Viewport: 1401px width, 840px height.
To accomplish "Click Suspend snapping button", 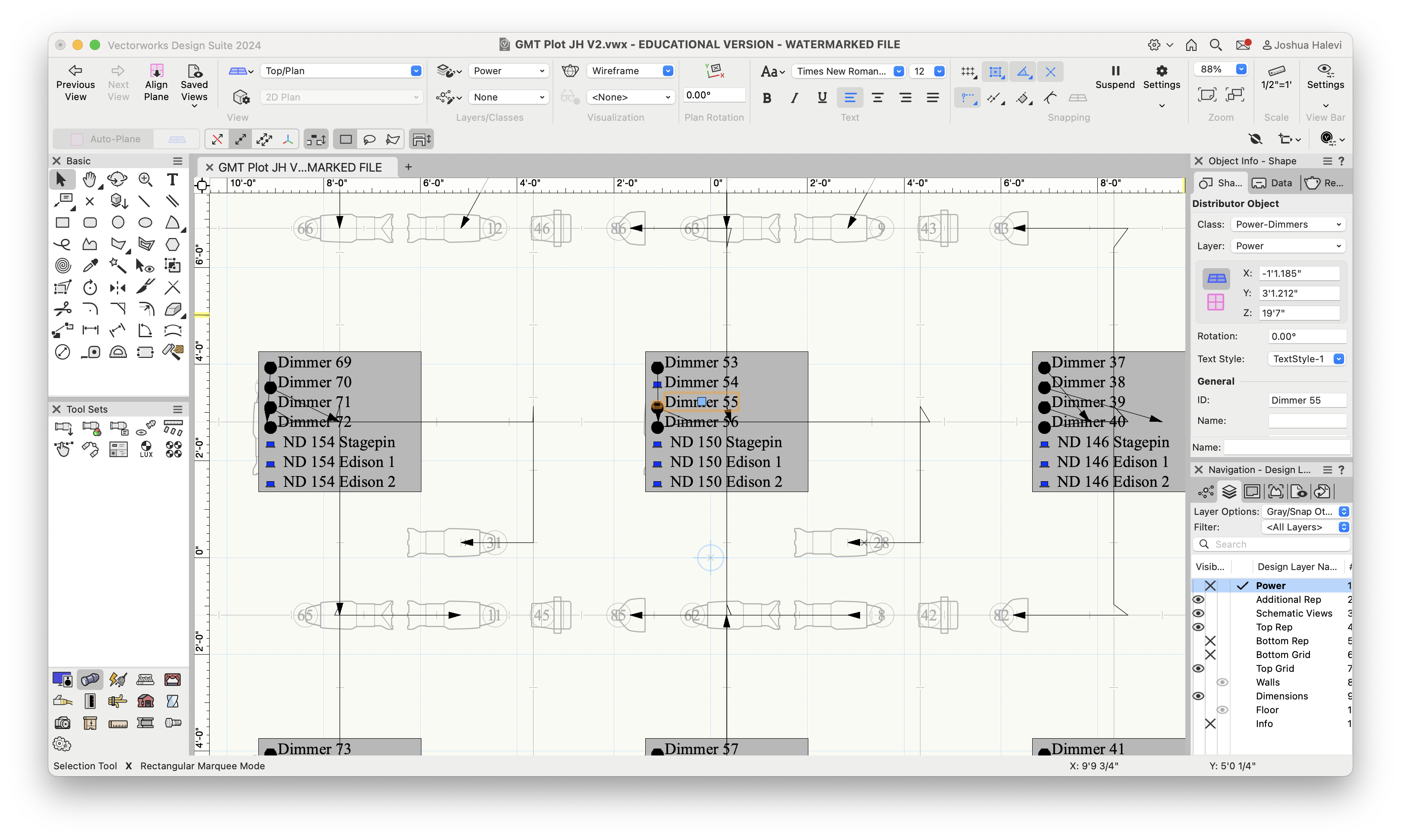I will click(x=1115, y=77).
